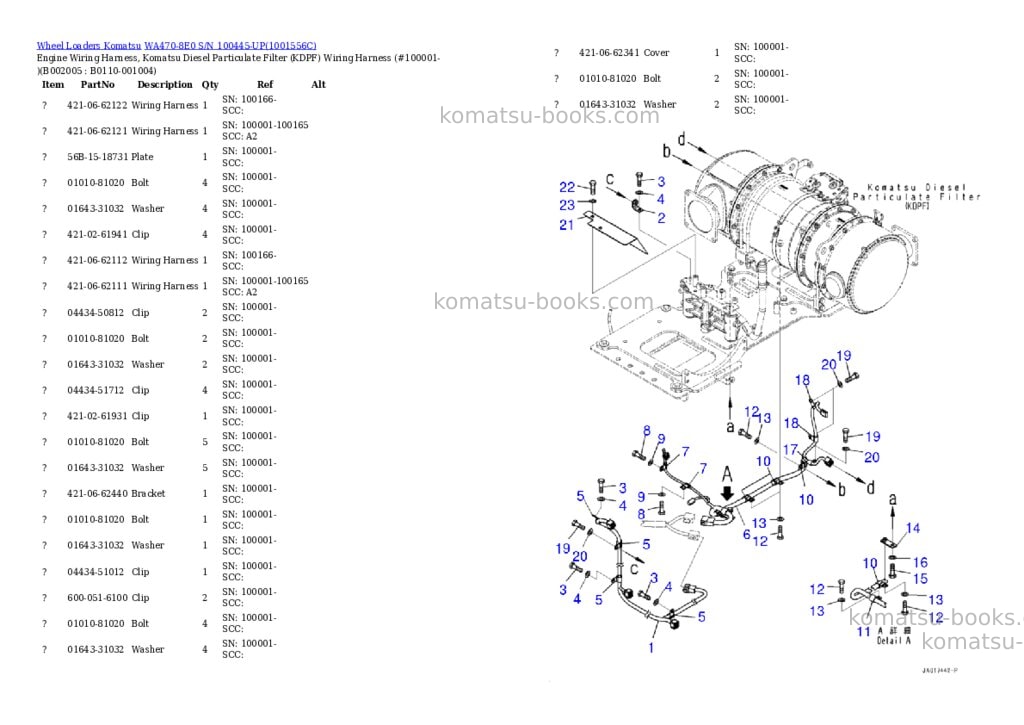Click callout number 16 in Detail A
Image resolution: width=1024 pixels, height=725 pixels.
coord(920,562)
